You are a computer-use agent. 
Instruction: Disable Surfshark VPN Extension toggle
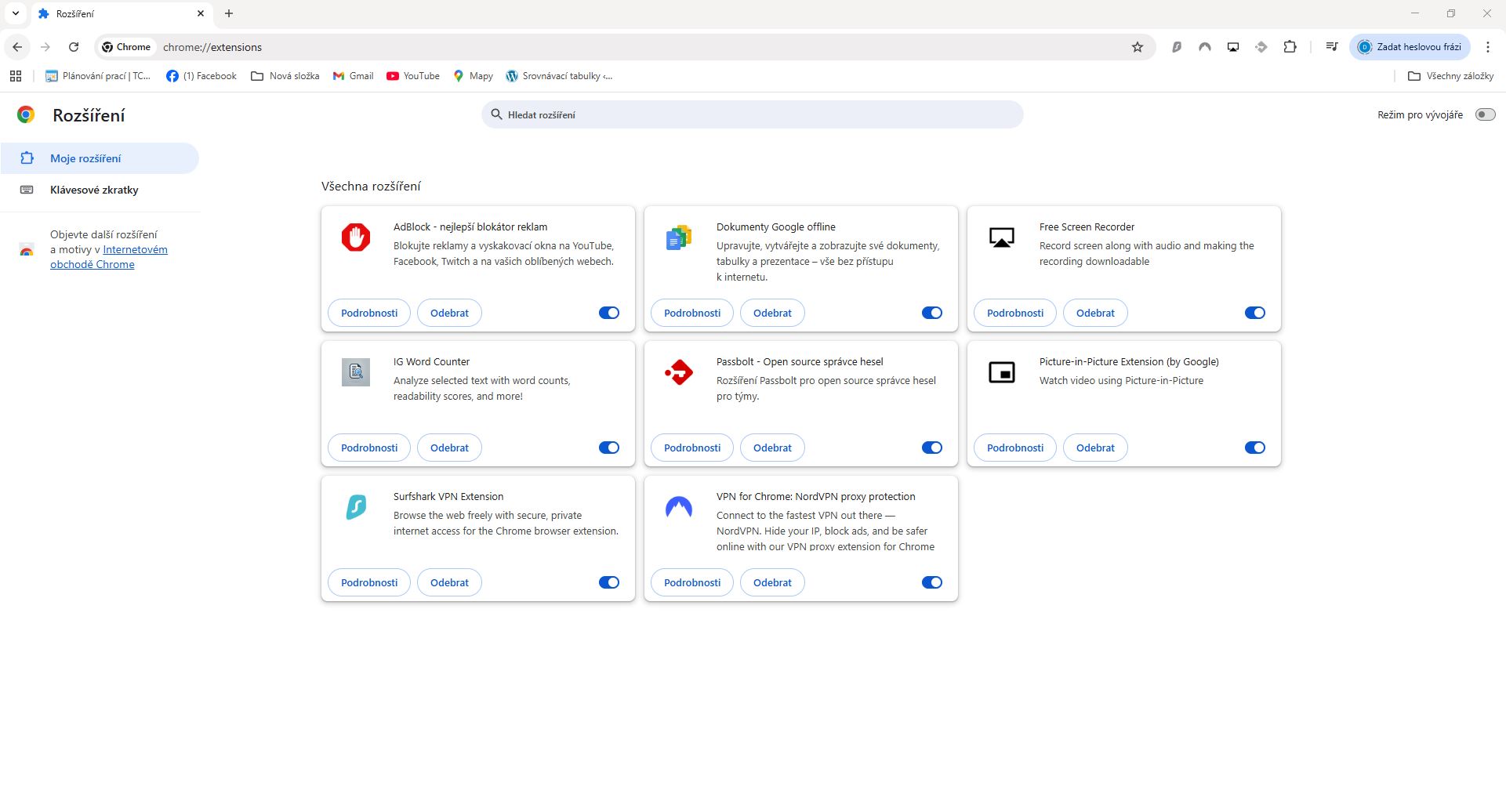(609, 582)
